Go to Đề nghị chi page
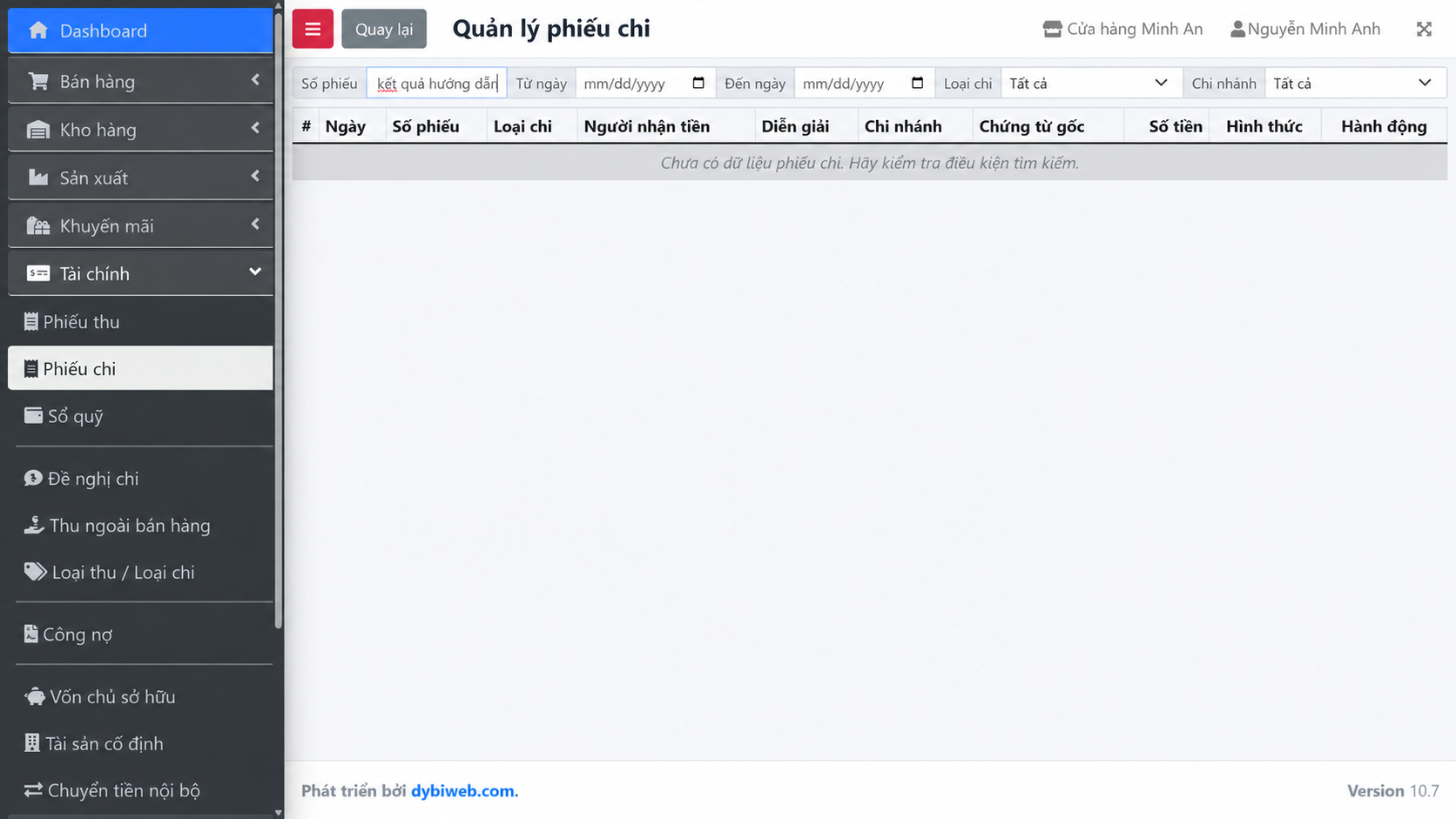 [x=140, y=479]
